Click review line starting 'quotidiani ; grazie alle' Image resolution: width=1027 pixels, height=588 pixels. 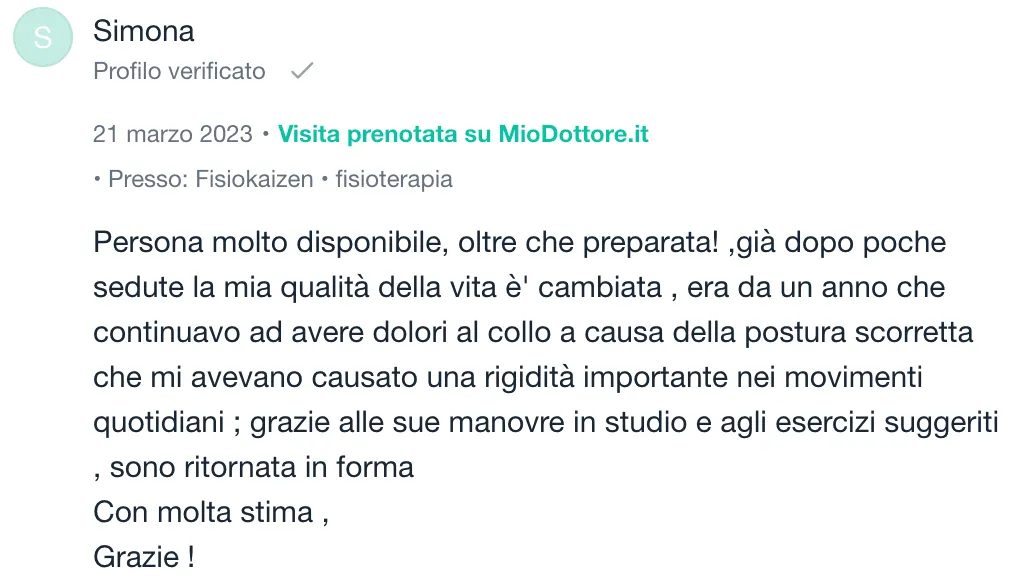click(x=546, y=423)
